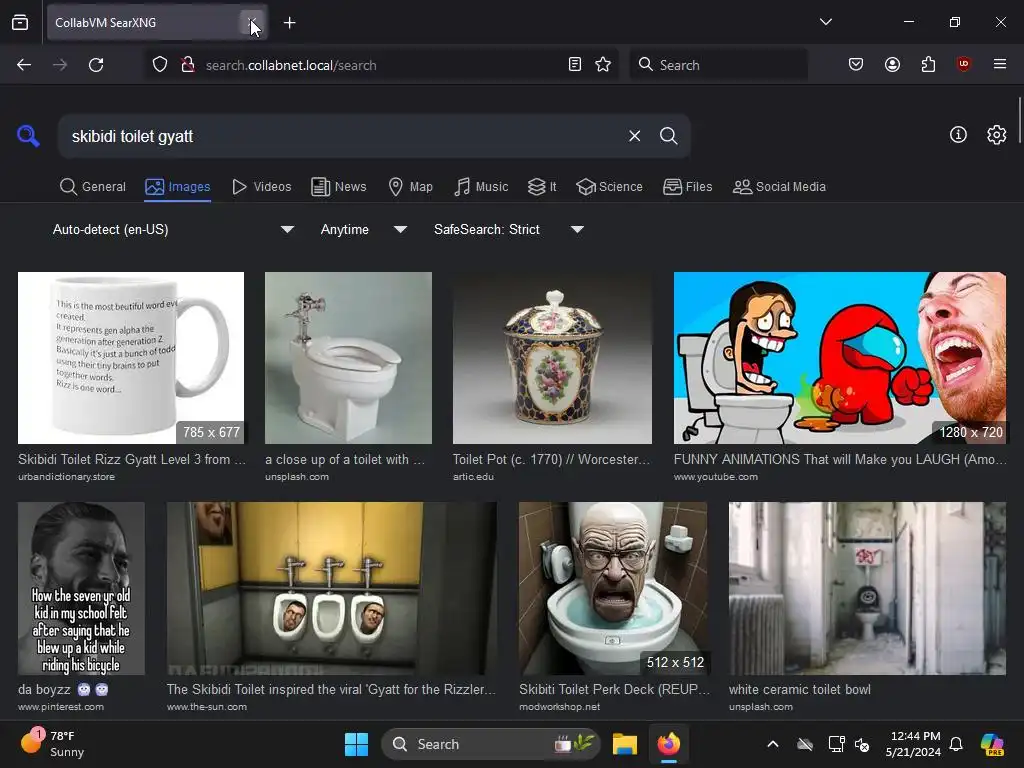Screen dimensions: 1024x768
Task: Open the uBlock Origin extension icon
Action: pyautogui.click(x=964, y=65)
